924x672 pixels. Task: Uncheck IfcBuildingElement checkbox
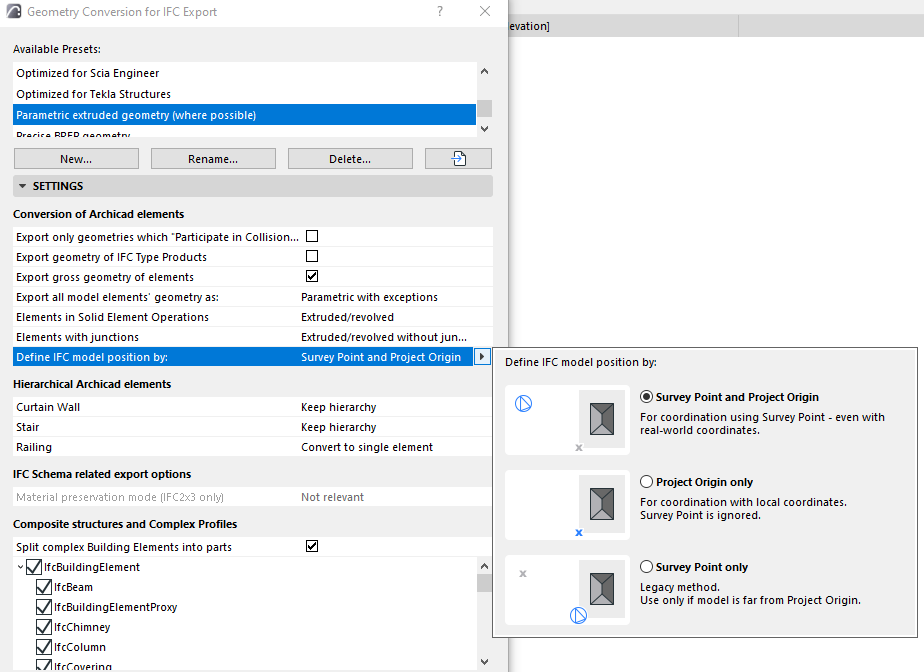click(34, 567)
